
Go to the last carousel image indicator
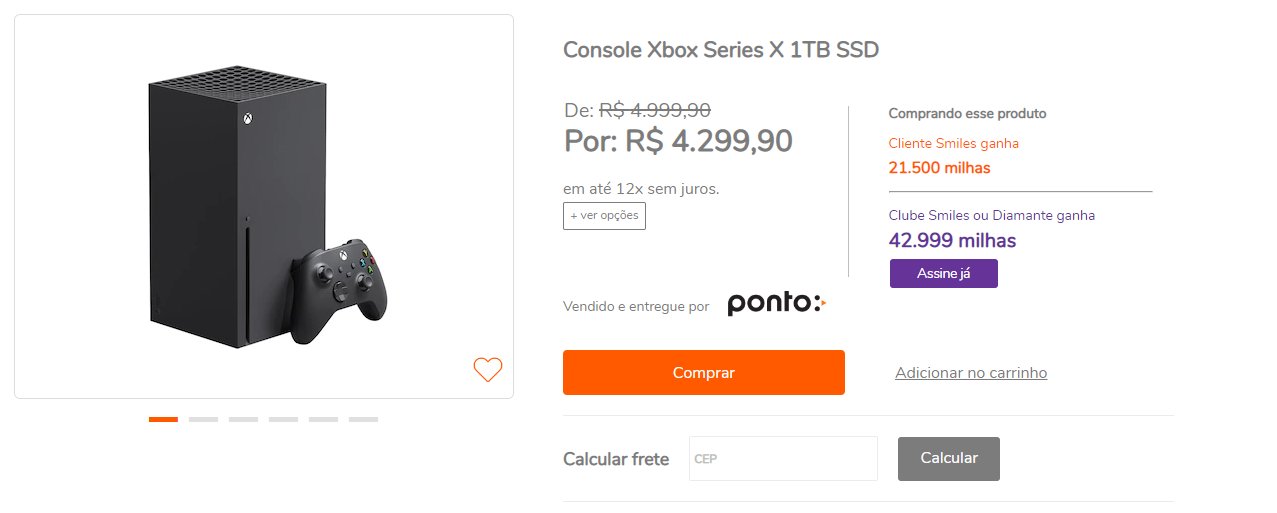[x=363, y=419]
